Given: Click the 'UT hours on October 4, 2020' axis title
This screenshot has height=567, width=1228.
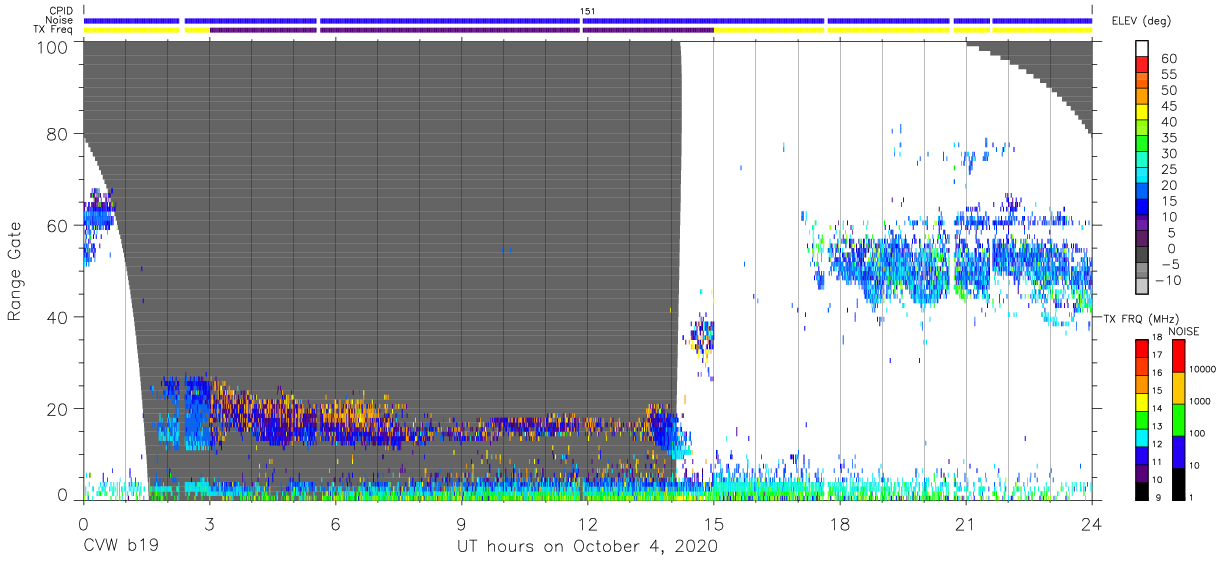Looking at the screenshot, I should [587, 548].
